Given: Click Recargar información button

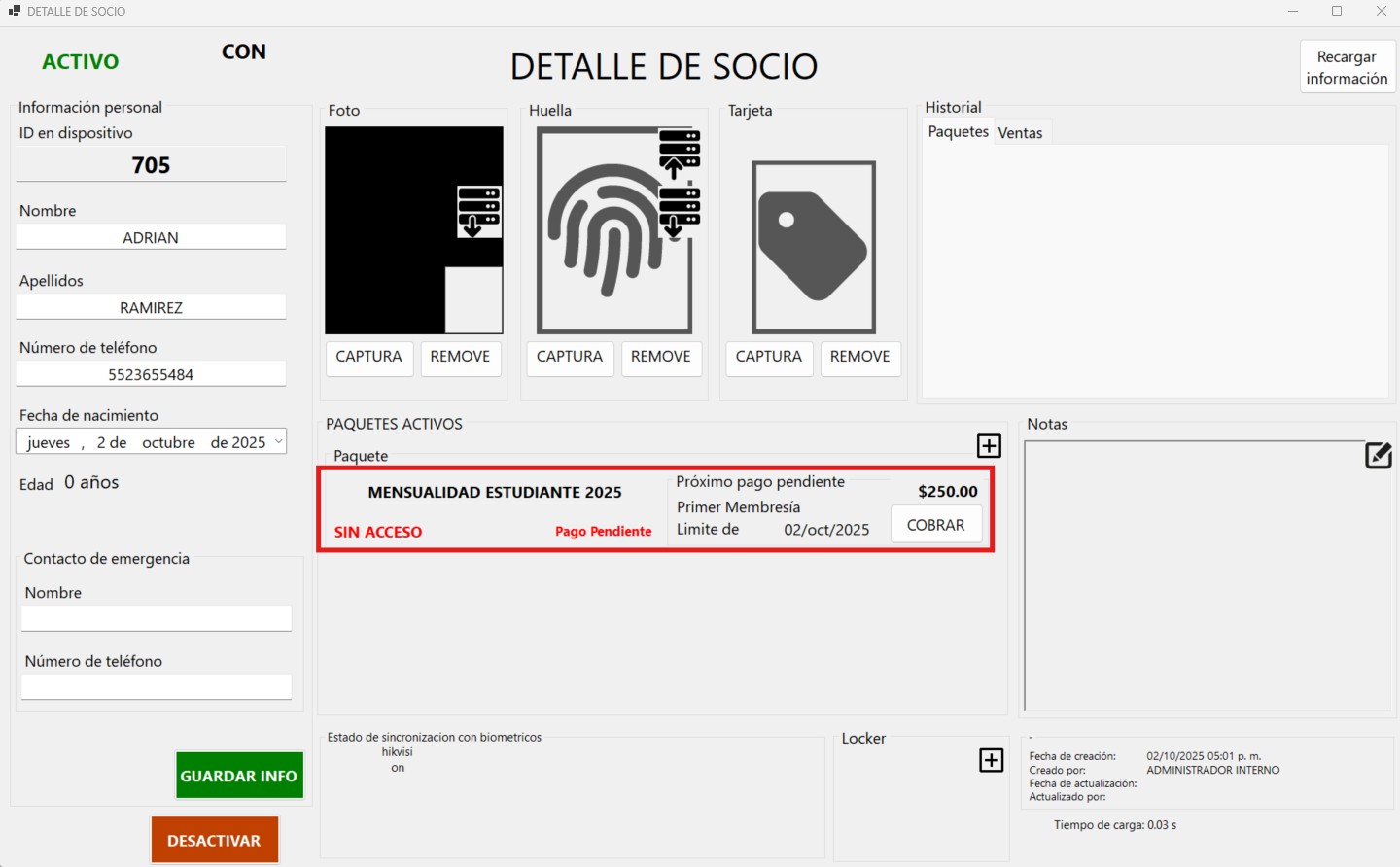Looking at the screenshot, I should tap(1347, 67).
